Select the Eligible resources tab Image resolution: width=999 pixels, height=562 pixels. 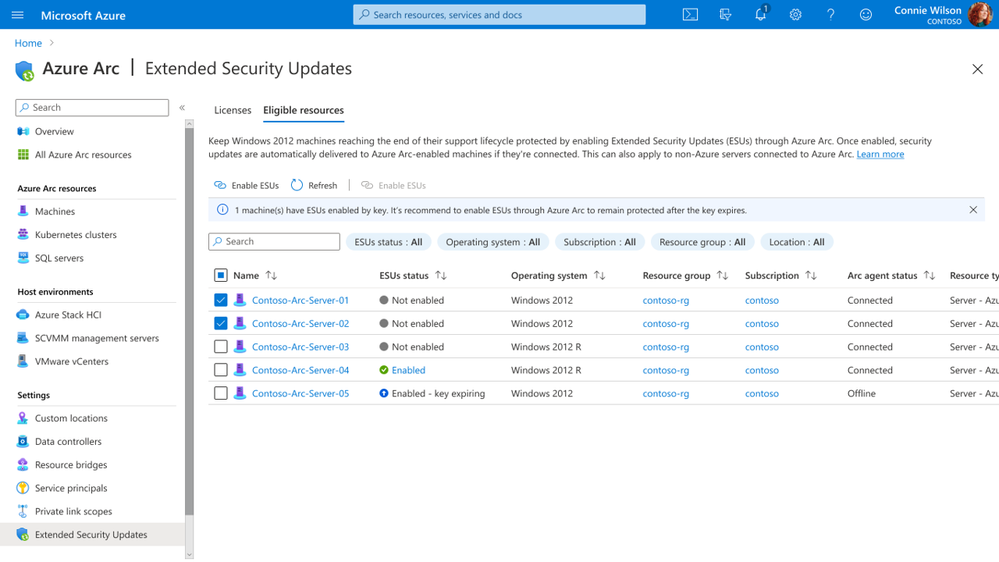(303, 110)
